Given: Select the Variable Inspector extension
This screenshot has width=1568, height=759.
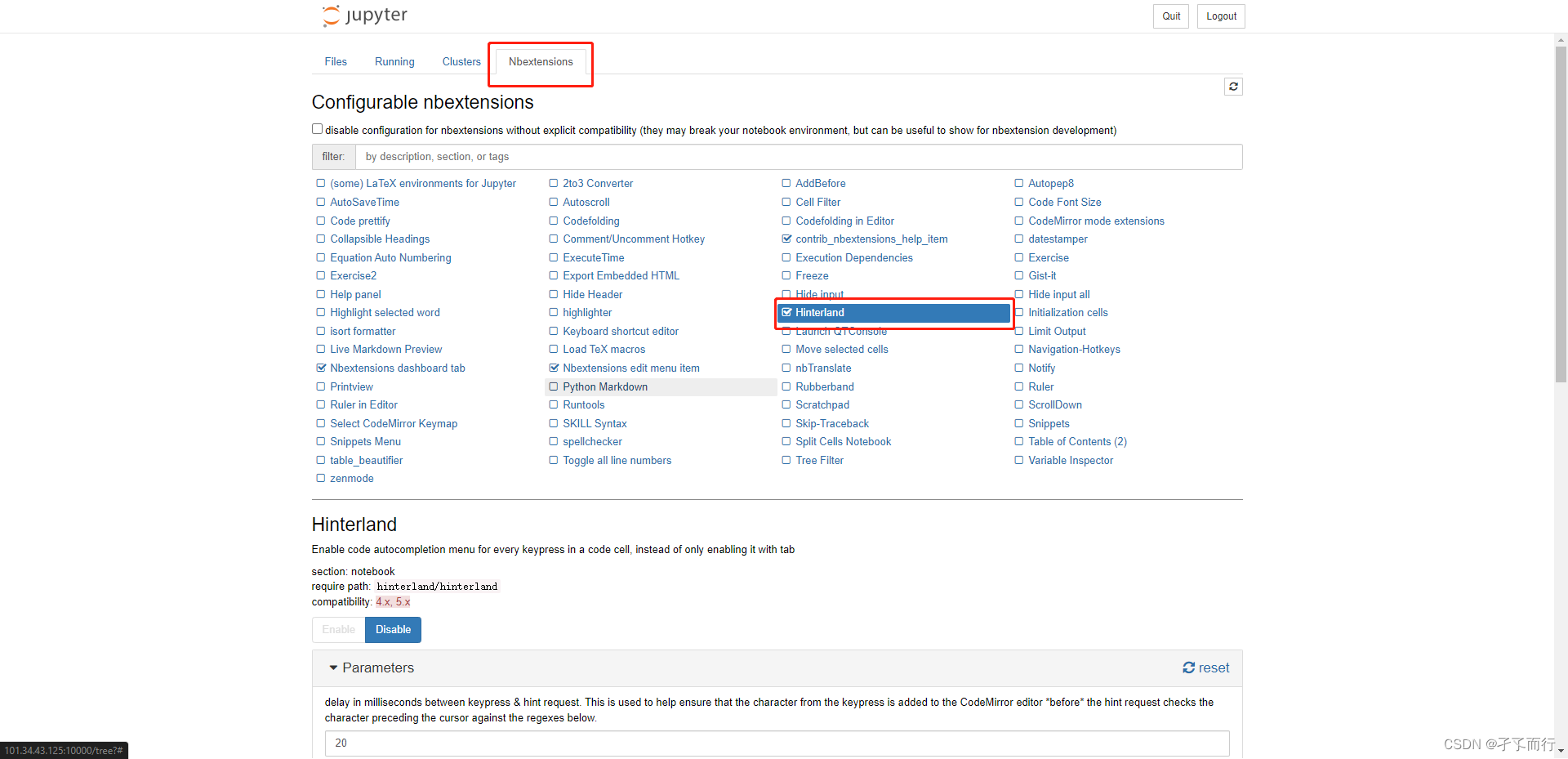Looking at the screenshot, I should pos(1070,461).
